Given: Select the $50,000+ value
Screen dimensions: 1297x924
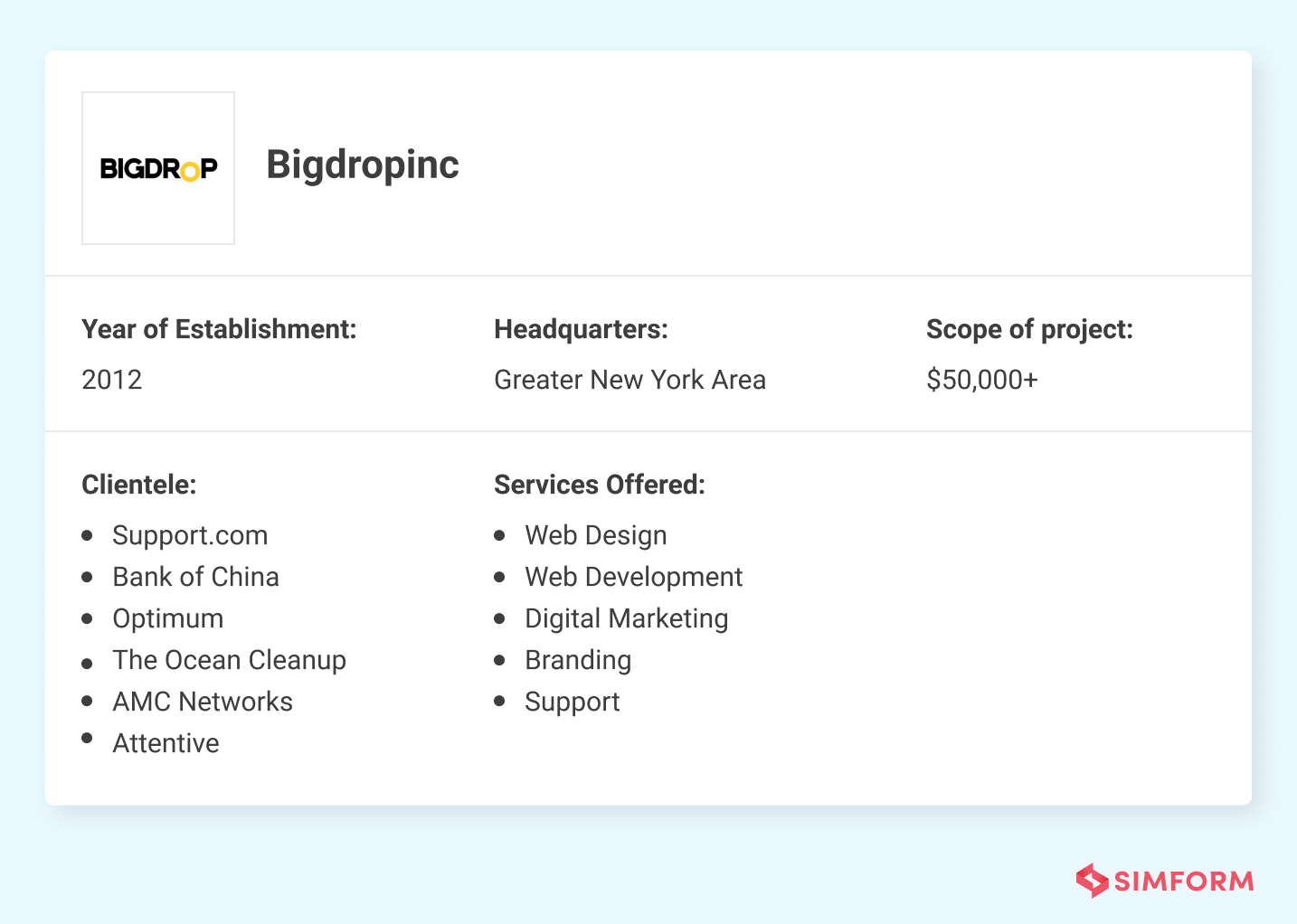Looking at the screenshot, I should tap(981, 380).
